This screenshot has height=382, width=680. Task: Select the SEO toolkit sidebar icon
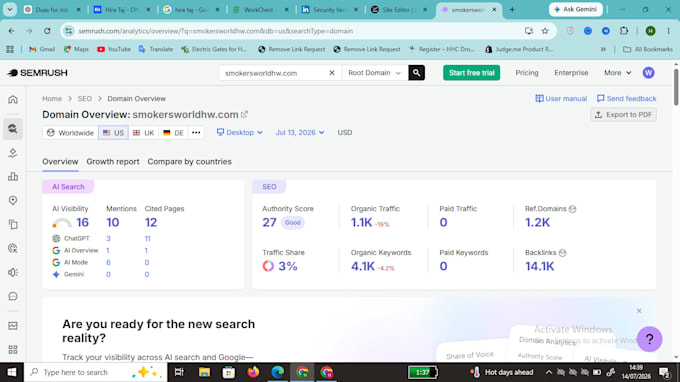point(13,129)
